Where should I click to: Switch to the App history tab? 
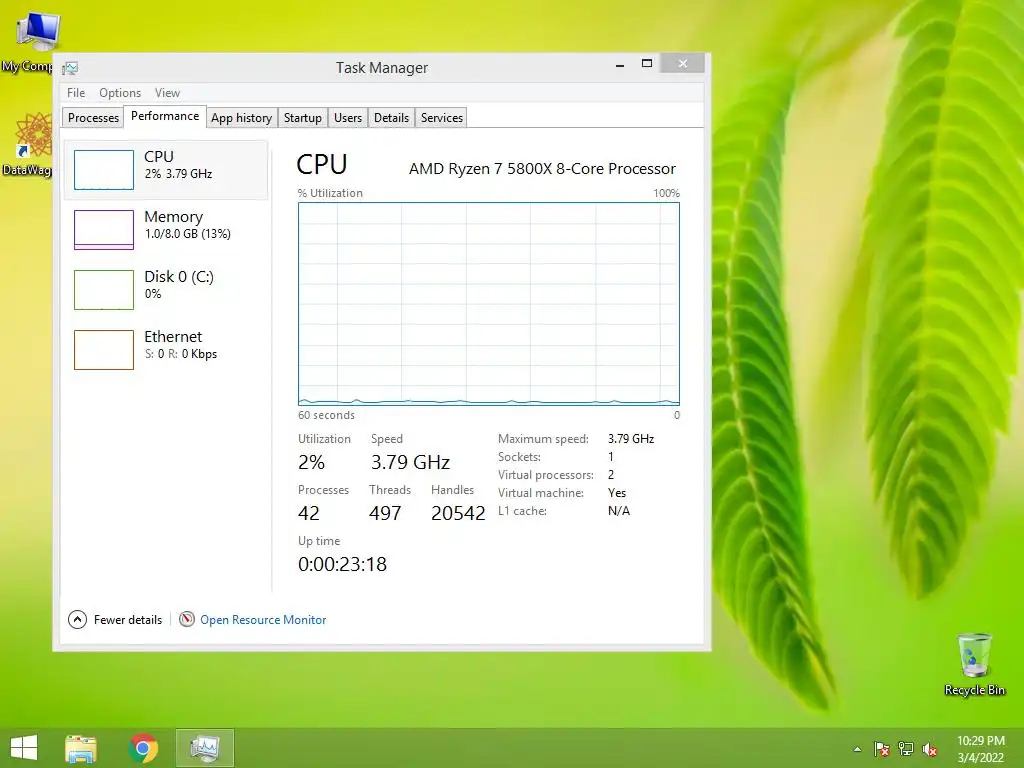click(x=241, y=118)
